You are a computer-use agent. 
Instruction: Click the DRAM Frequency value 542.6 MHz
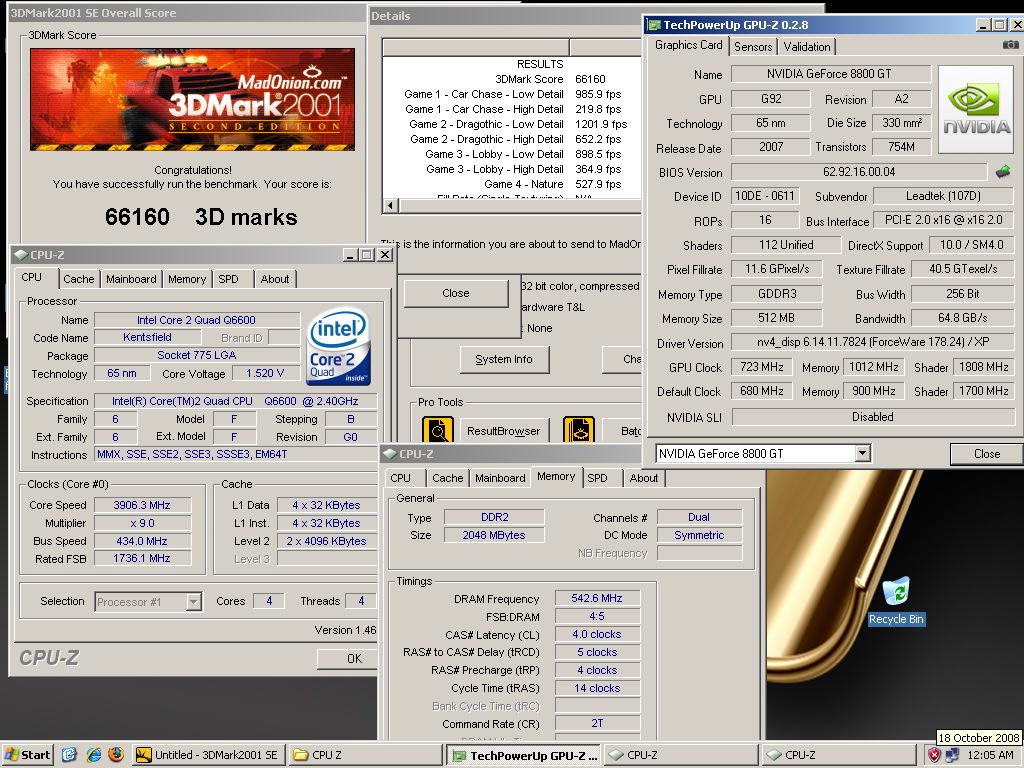[597, 598]
